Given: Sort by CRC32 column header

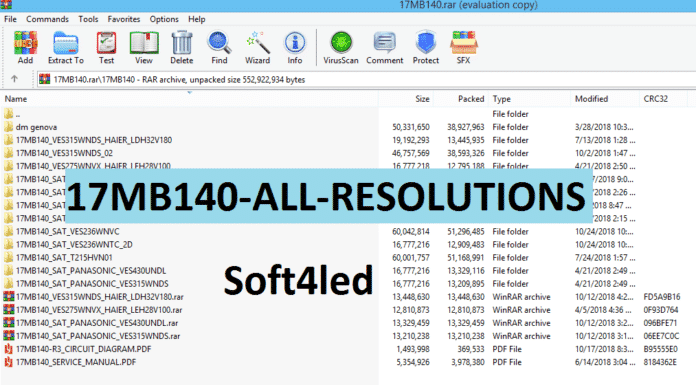Looking at the screenshot, I should click(x=663, y=99).
